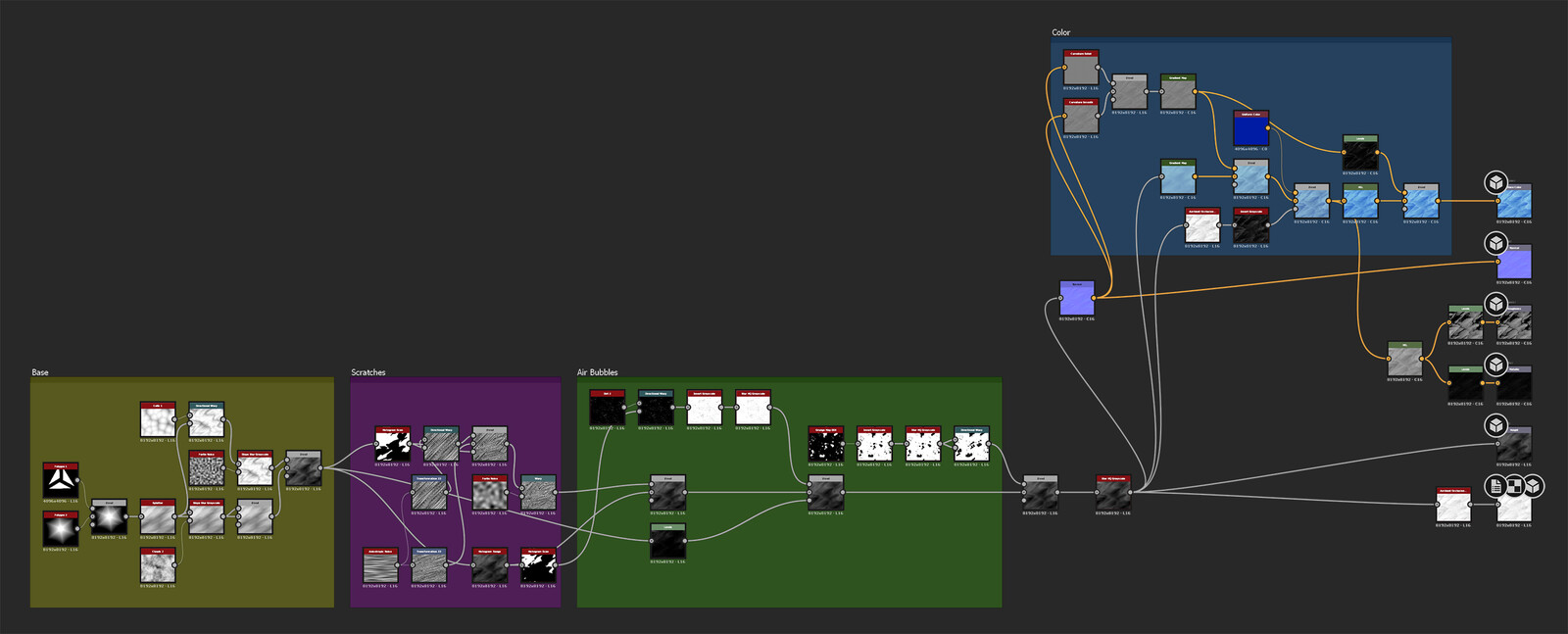Select the Directional Warp node in Base frame
Image resolution: width=1568 pixels, height=634 pixels.
(206, 419)
